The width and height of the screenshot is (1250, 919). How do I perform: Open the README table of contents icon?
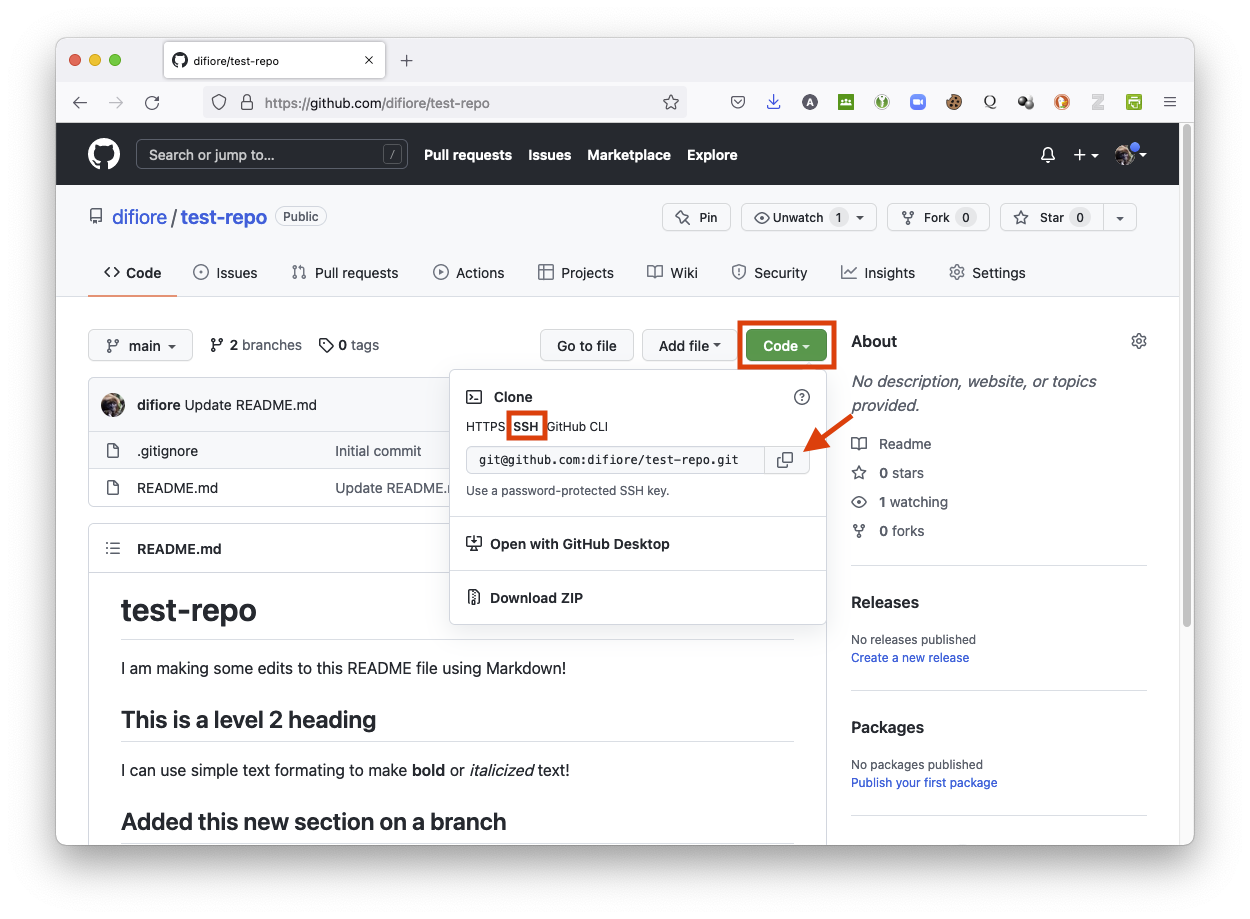coord(114,549)
